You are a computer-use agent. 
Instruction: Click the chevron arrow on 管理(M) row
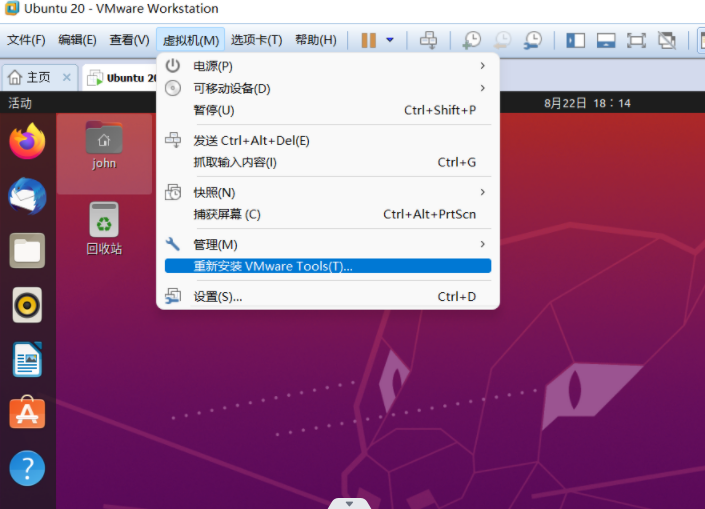coord(482,244)
